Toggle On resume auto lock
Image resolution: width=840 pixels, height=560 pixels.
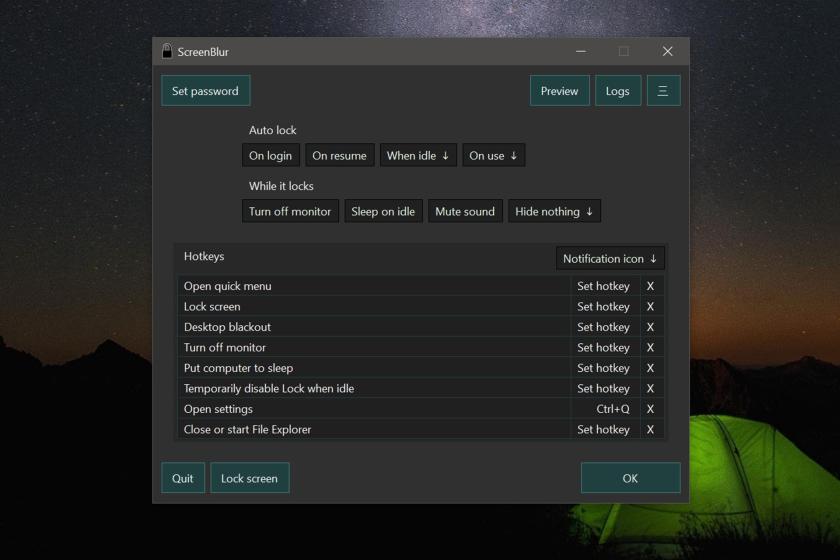pos(340,155)
